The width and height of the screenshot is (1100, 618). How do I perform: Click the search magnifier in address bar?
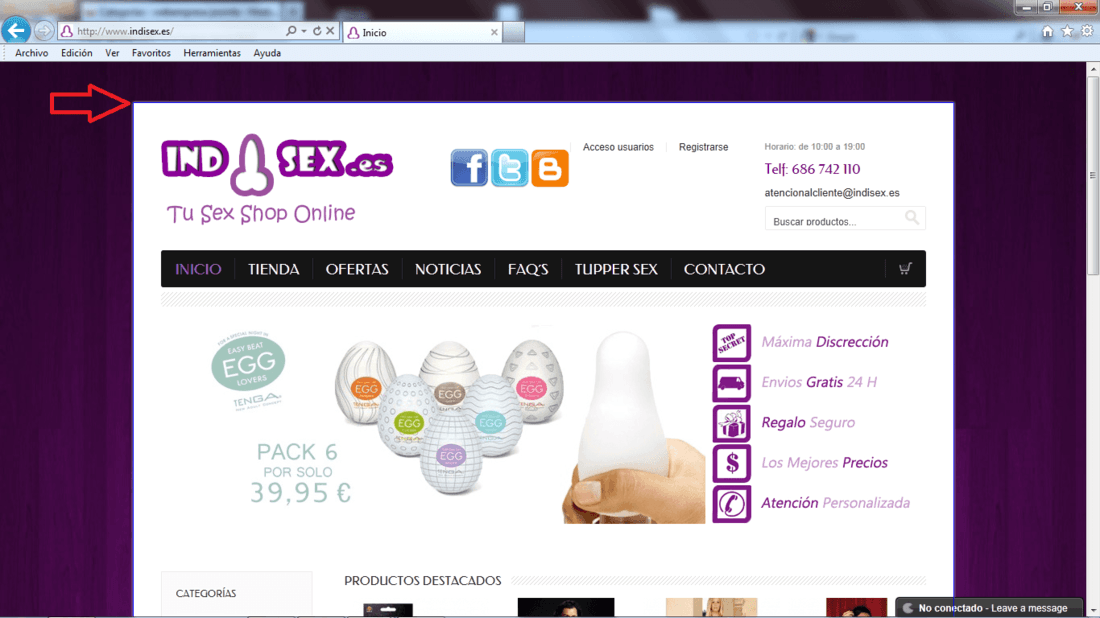[291, 31]
